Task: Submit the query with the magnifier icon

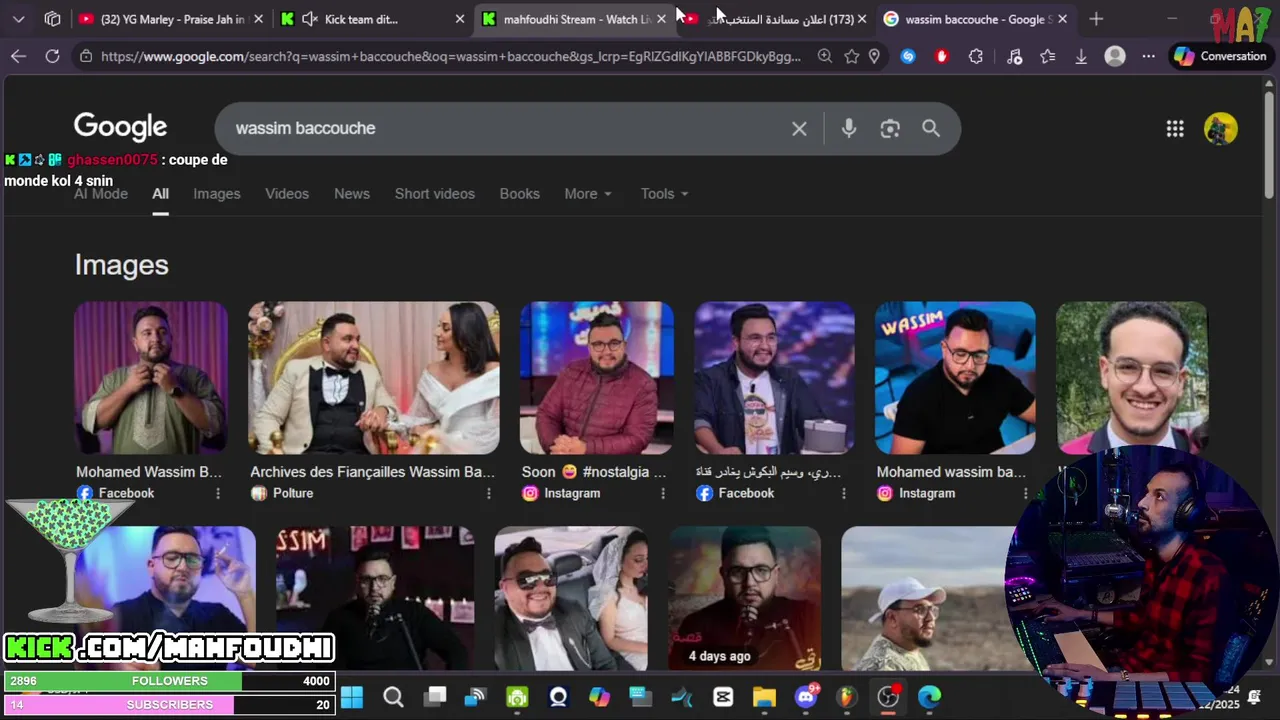Action: [x=931, y=128]
